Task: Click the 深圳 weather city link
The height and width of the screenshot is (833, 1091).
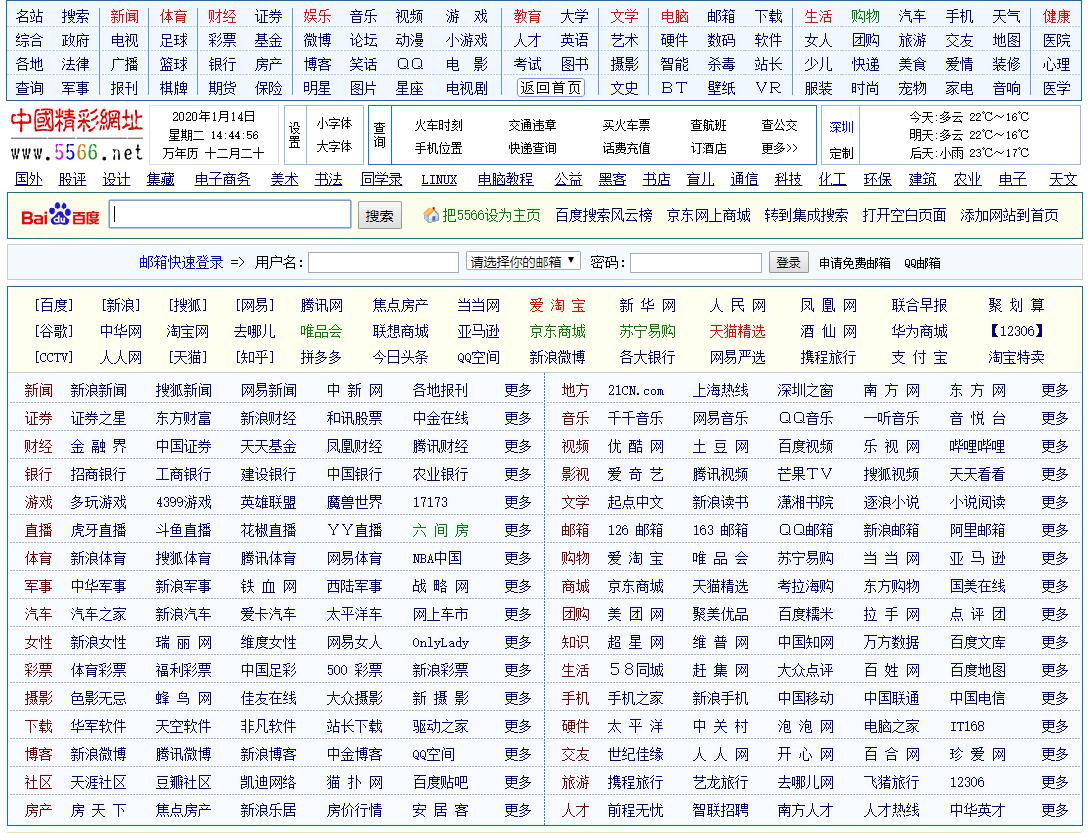Action: pyautogui.click(x=841, y=127)
